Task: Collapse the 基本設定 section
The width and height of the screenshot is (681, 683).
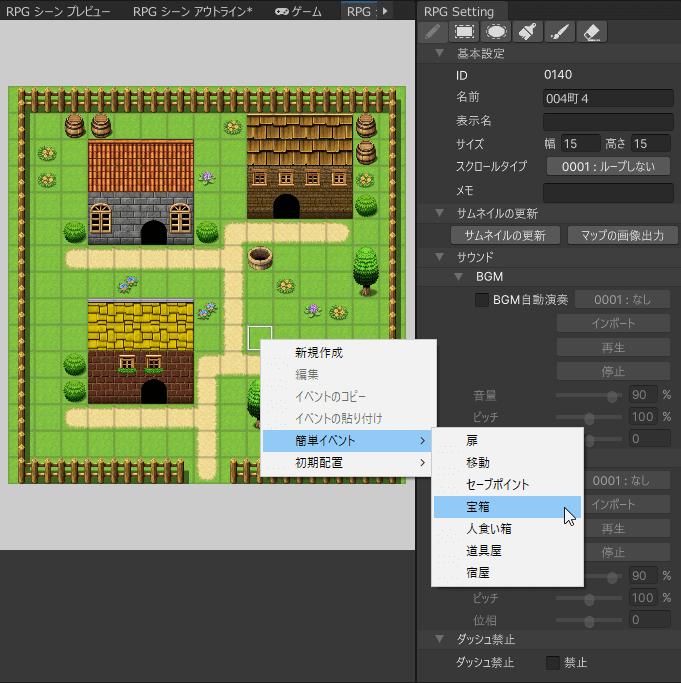Action: tap(440, 53)
